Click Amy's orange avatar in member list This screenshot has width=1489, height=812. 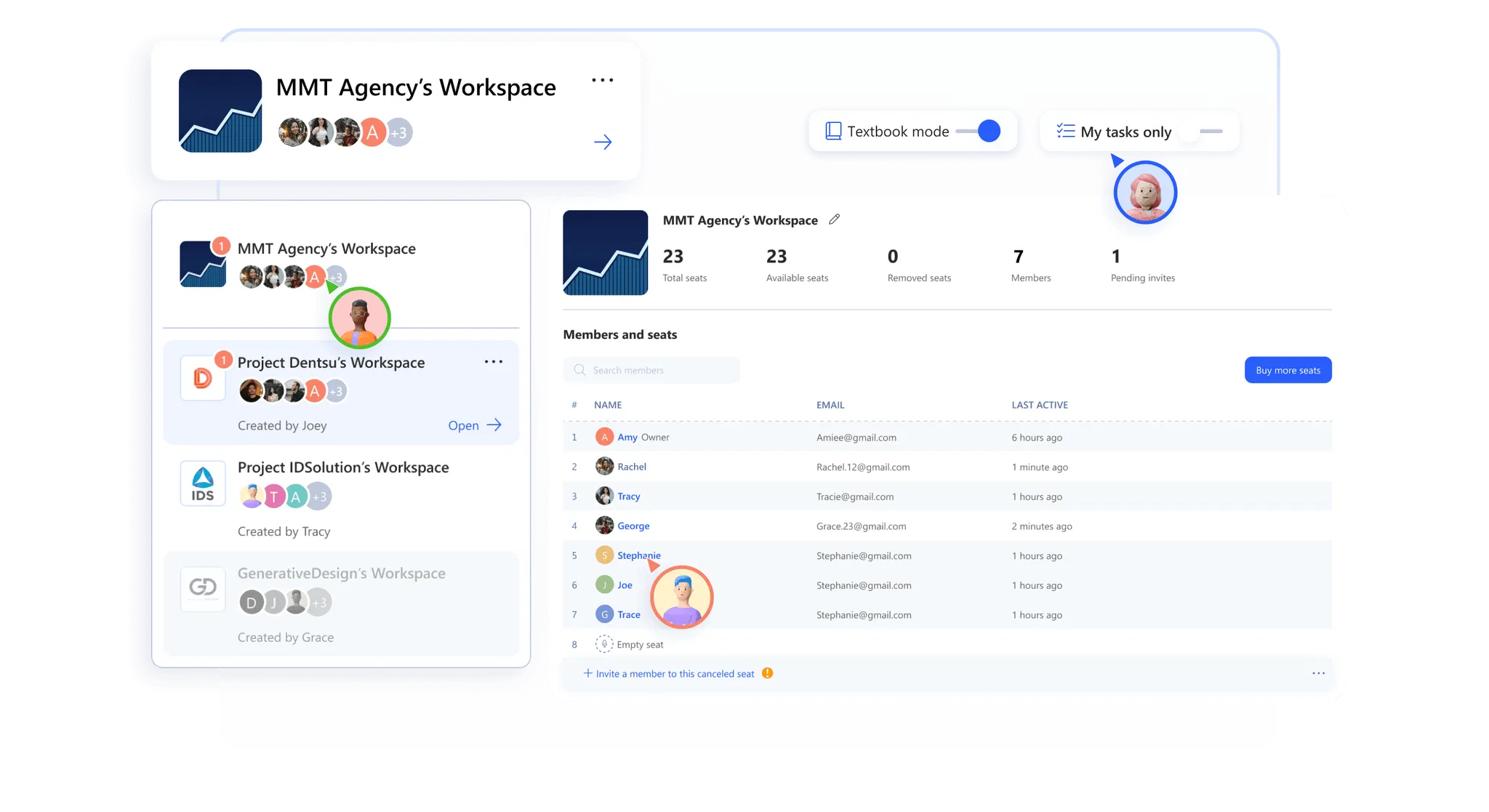click(604, 437)
